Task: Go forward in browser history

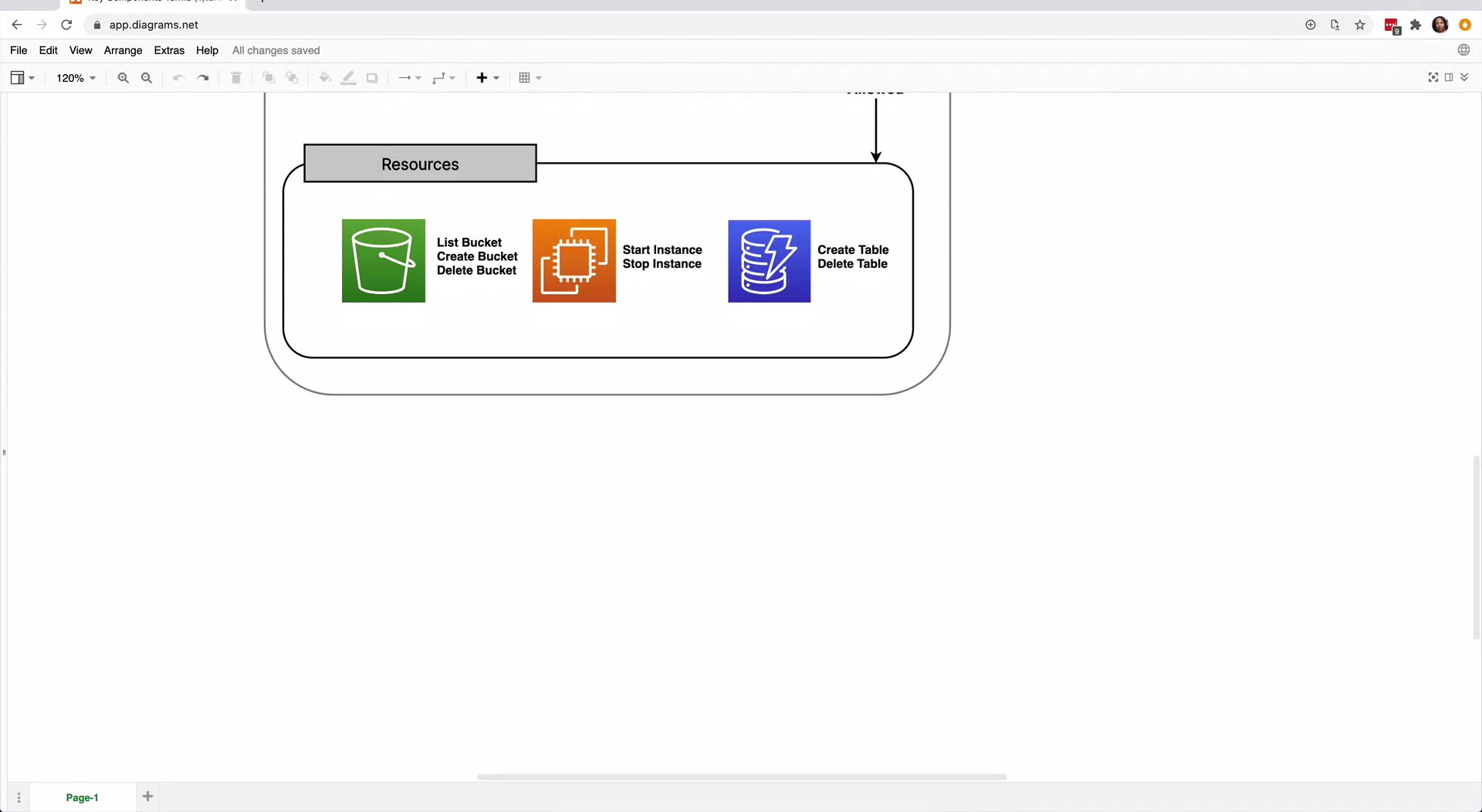Action: point(42,25)
